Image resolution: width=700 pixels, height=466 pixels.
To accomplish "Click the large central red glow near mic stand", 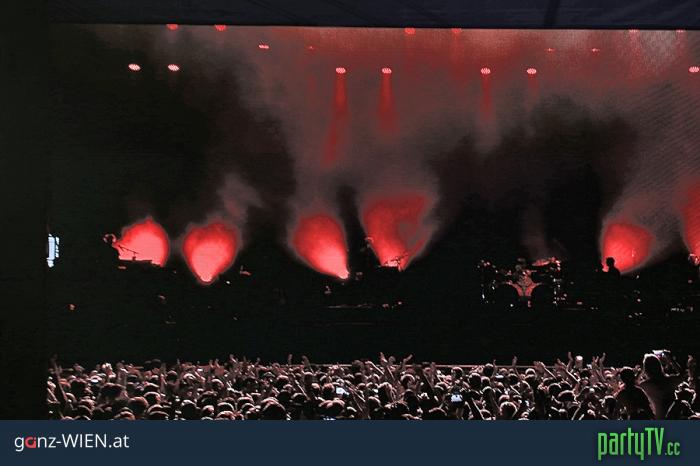I will 395,230.
